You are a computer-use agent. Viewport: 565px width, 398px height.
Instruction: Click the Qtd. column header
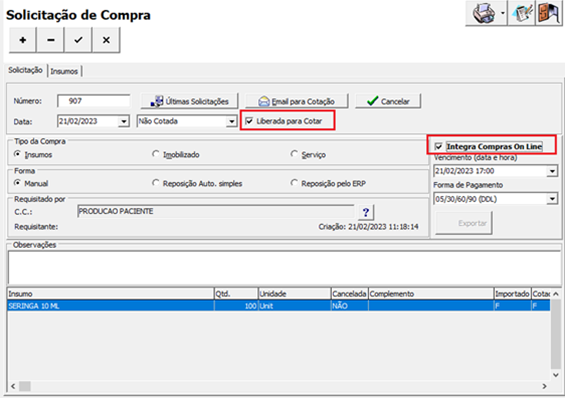[236, 294]
